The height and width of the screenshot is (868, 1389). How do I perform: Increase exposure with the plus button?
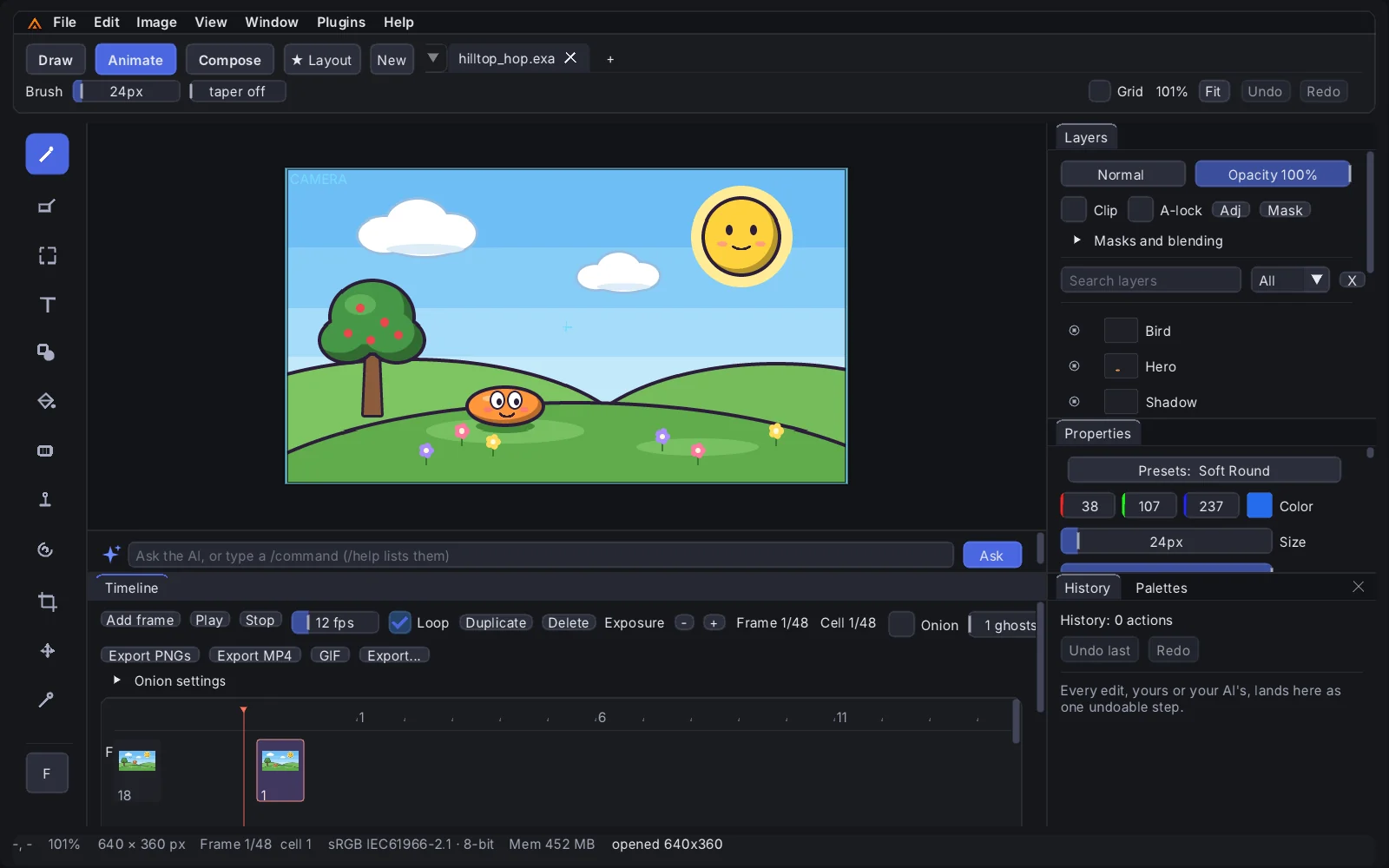(x=714, y=622)
